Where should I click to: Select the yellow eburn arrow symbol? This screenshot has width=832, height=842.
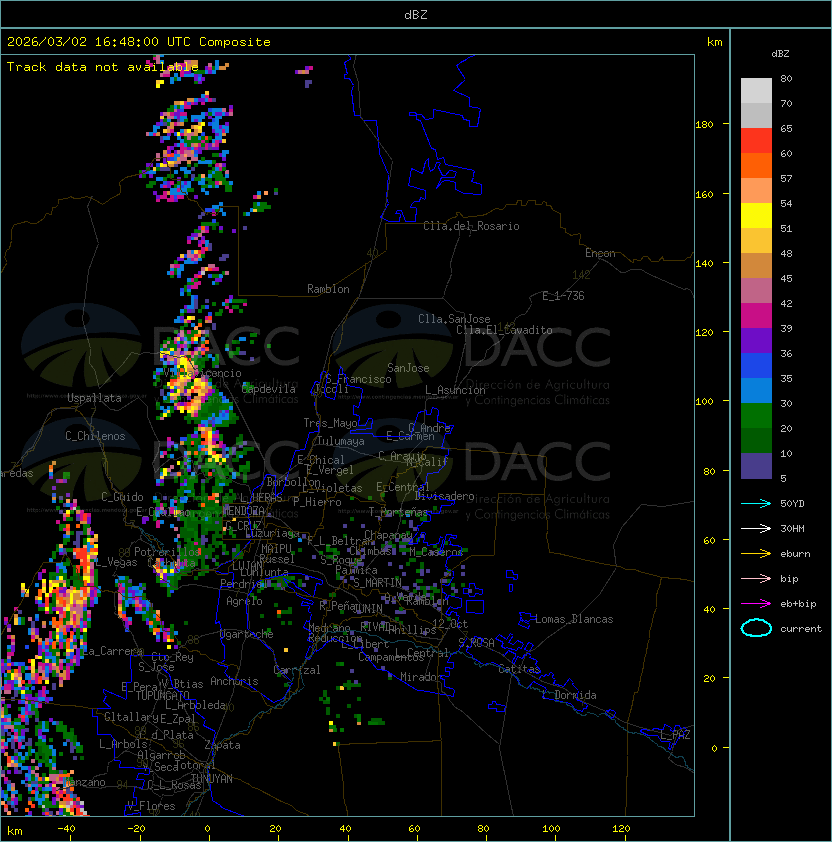(x=756, y=554)
